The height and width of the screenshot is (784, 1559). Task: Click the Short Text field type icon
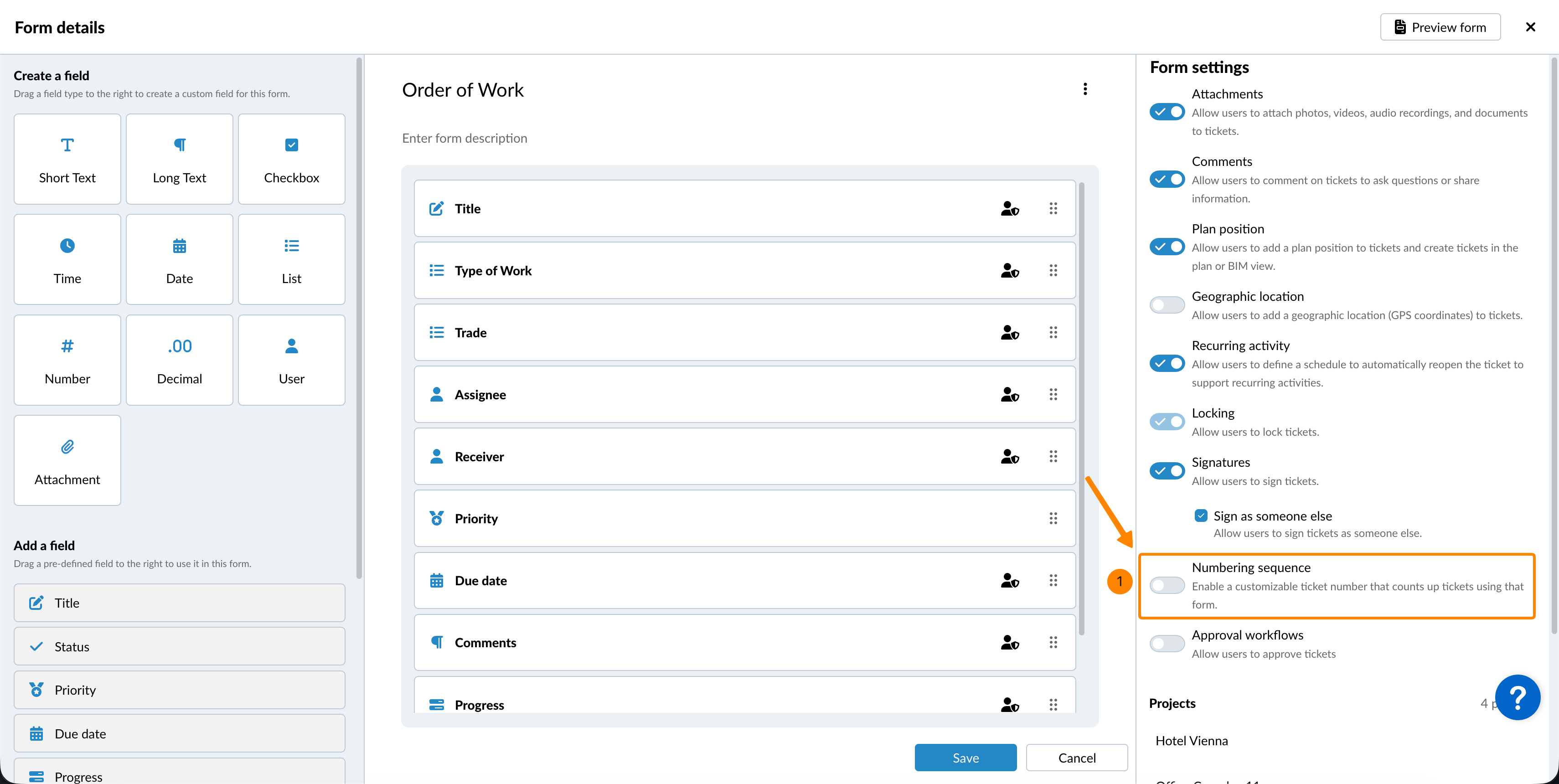click(67, 145)
